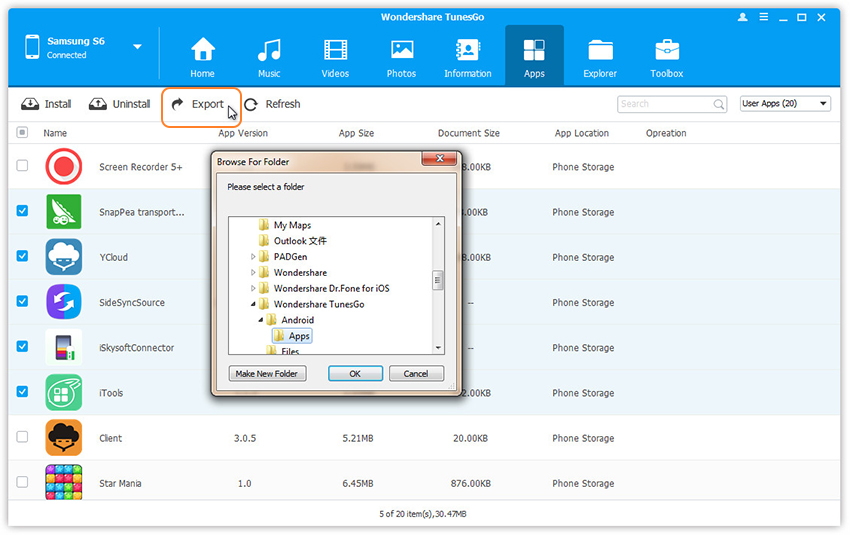Toggle the select-all checkbox in header

[22, 132]
